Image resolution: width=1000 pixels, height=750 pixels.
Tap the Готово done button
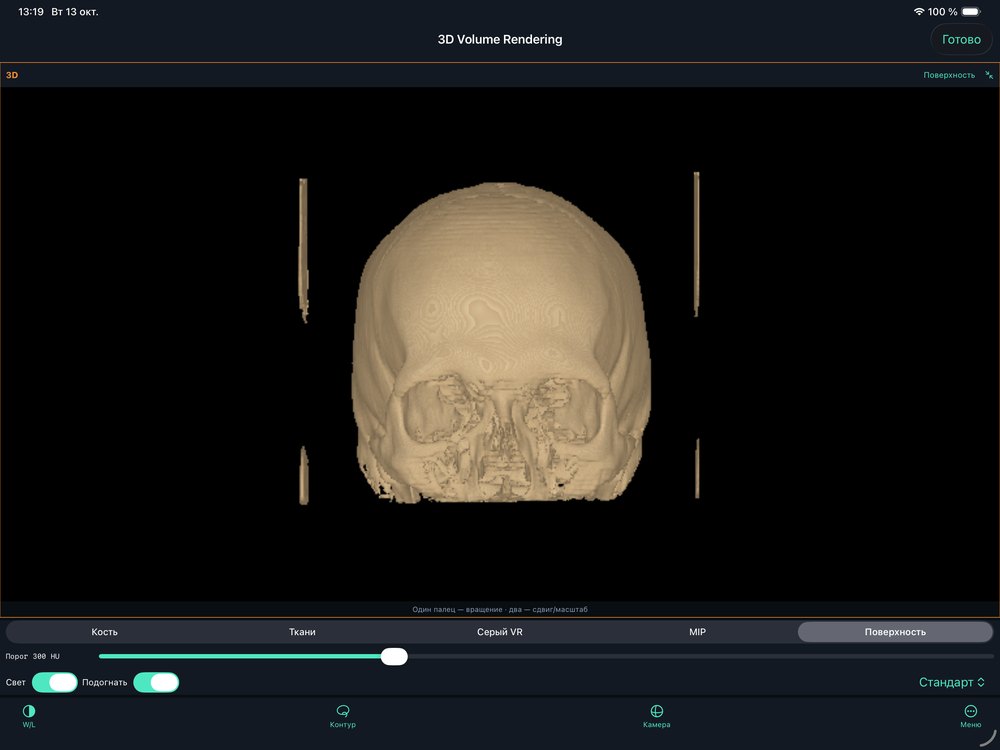961,40
